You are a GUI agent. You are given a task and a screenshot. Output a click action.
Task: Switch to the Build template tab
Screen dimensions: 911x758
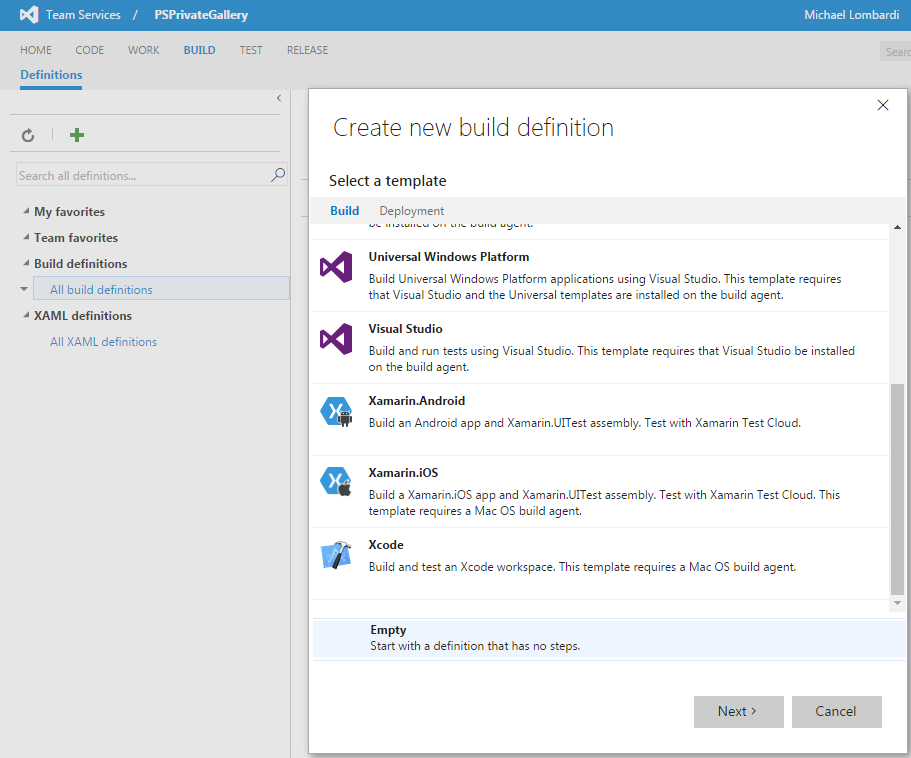345,211
